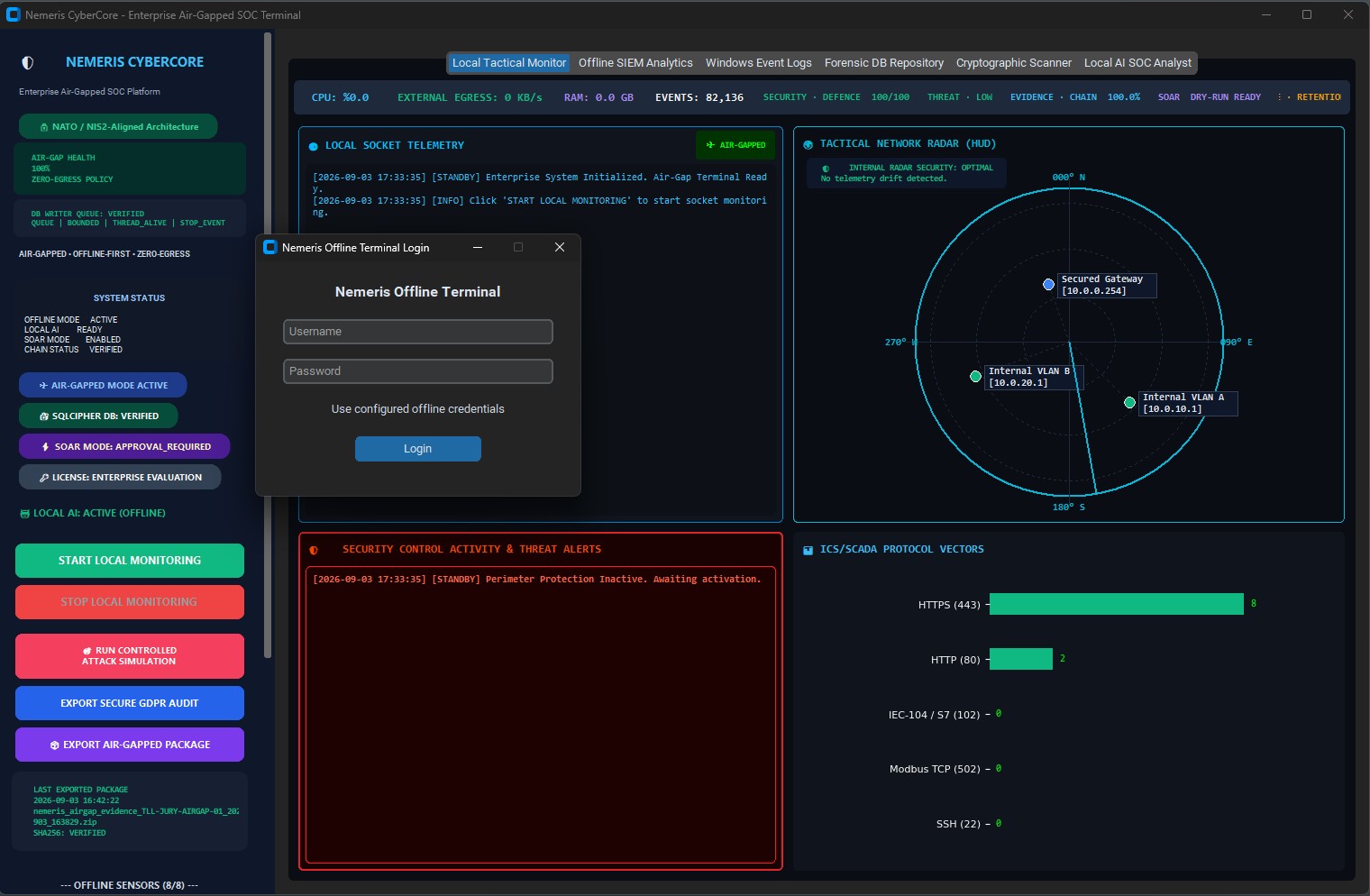Click the AIR-GAP HEALTH 100% card

[x=130, y=169]
